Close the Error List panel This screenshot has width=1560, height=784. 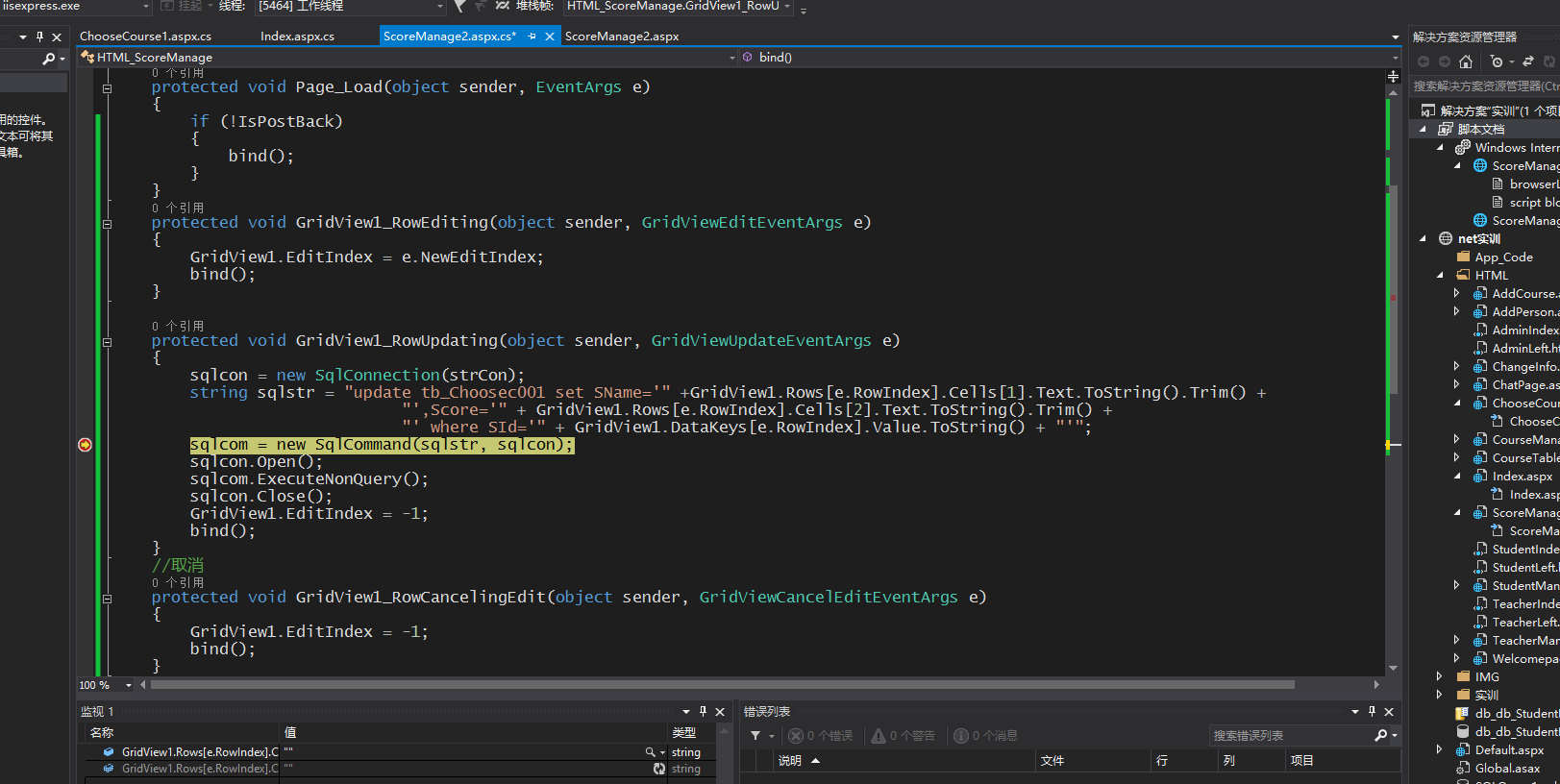pyautogui.click(x=1389, y=712)
